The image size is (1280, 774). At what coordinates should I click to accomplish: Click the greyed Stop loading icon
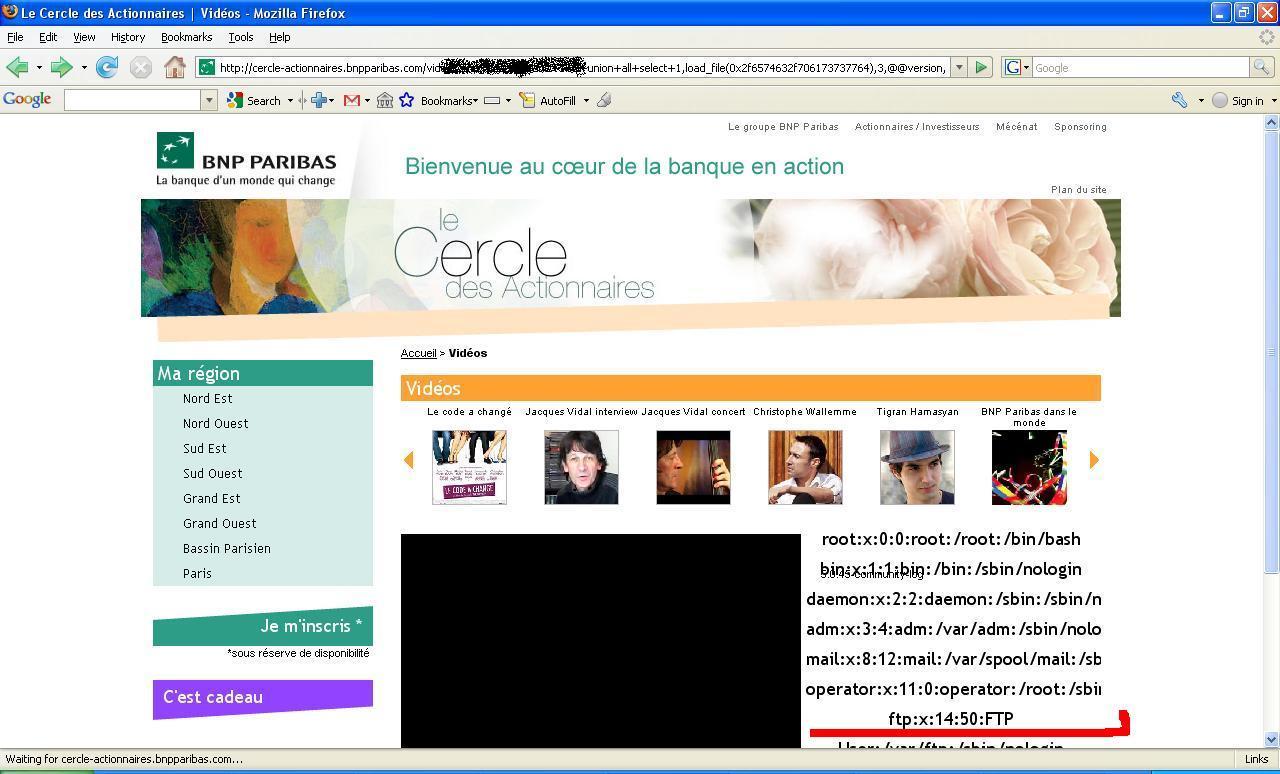141,67
